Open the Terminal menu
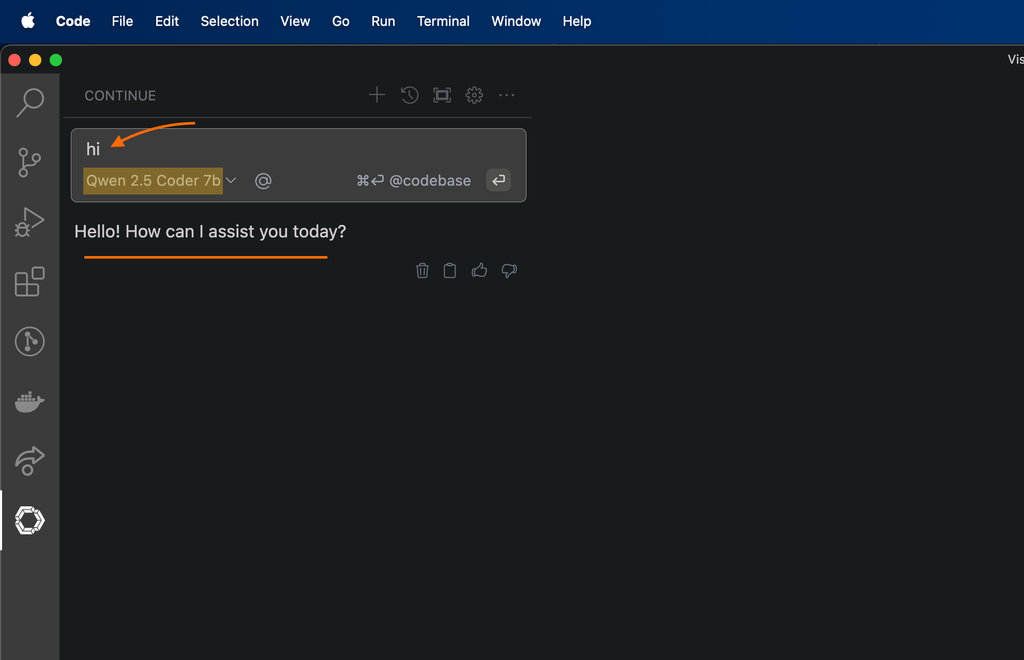 (x=443, y=21)
